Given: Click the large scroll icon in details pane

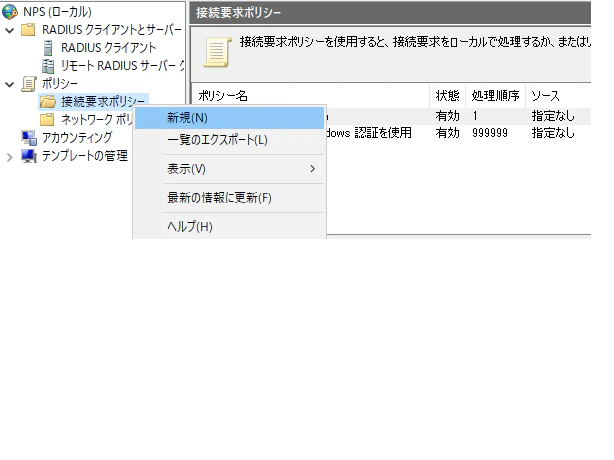Looking at the screenshot, I should (x=217, y=52).
